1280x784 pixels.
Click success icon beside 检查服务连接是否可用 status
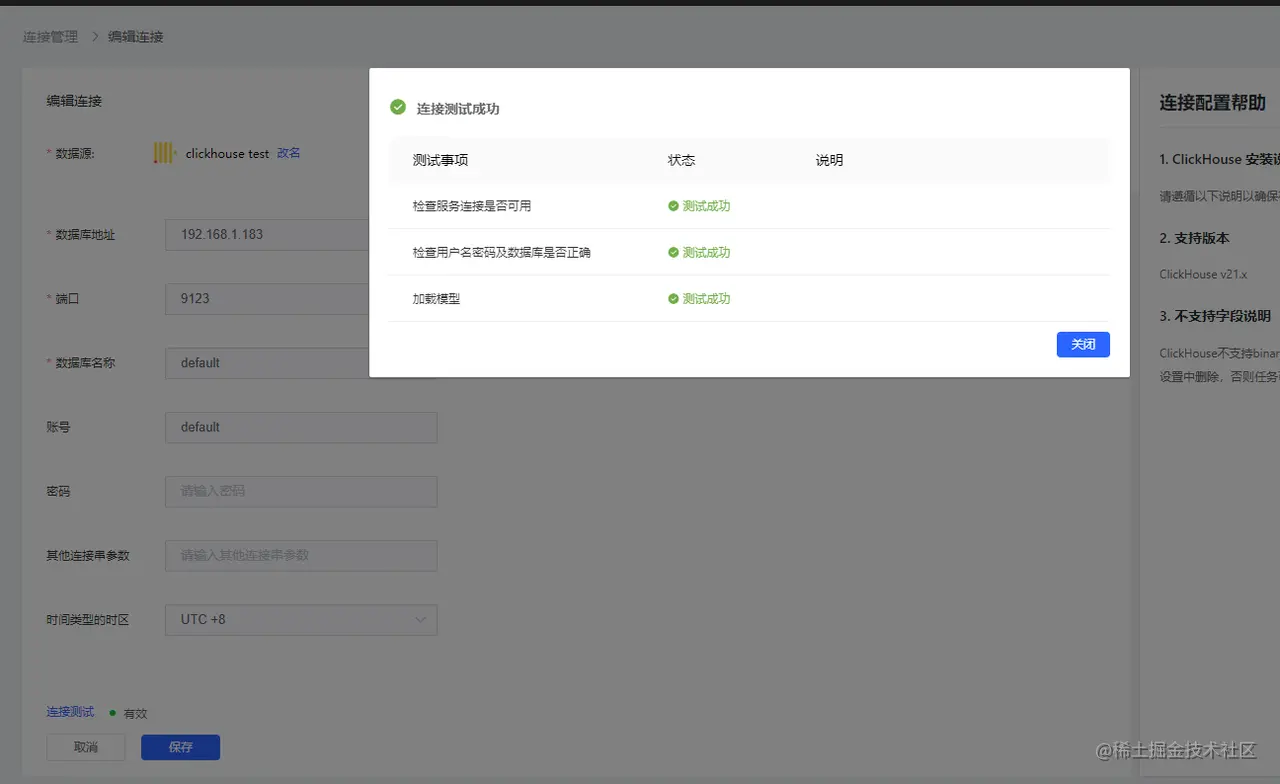coord(674,206)
